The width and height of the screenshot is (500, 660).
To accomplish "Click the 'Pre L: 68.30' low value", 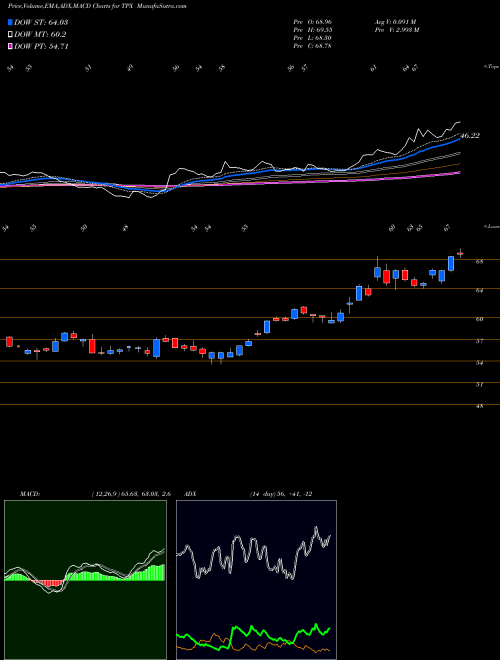I will tap(313, 38).
